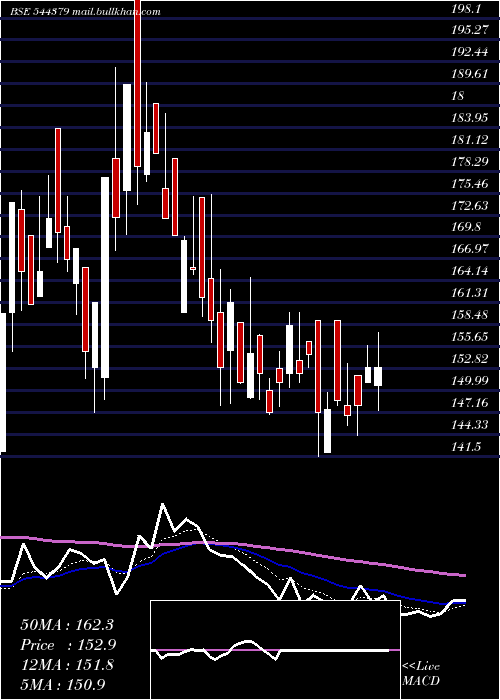Select the 152.82 price axis label

click(x=469, y=358)
